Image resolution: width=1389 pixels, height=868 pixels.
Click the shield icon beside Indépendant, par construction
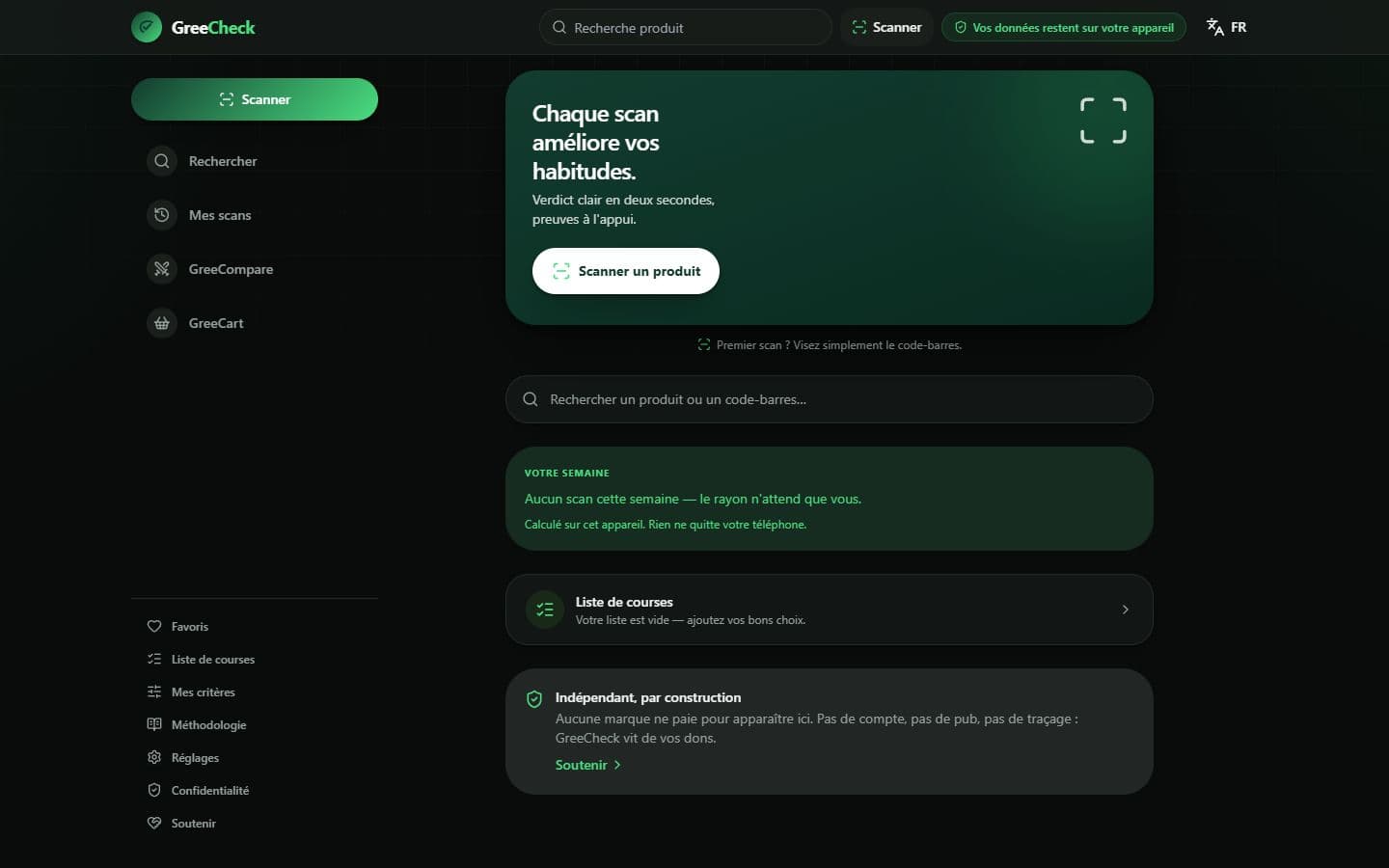pos(534,699)
